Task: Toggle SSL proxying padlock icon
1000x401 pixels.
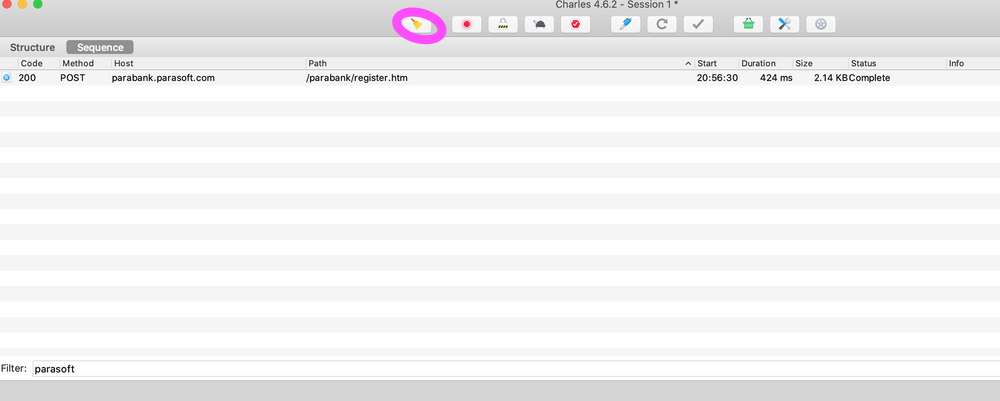Action: [x=503, y=24]
